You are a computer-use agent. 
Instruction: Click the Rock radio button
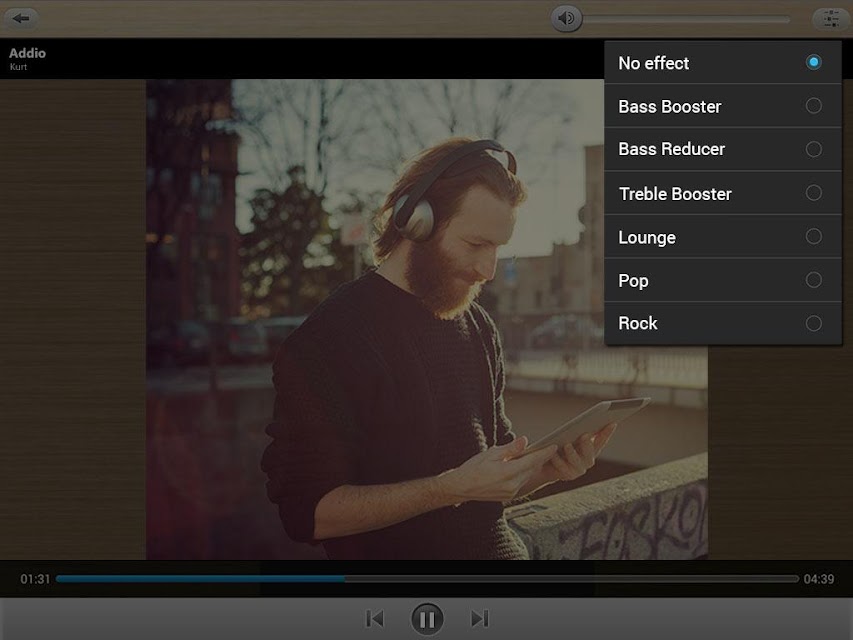tap(813, 323)
